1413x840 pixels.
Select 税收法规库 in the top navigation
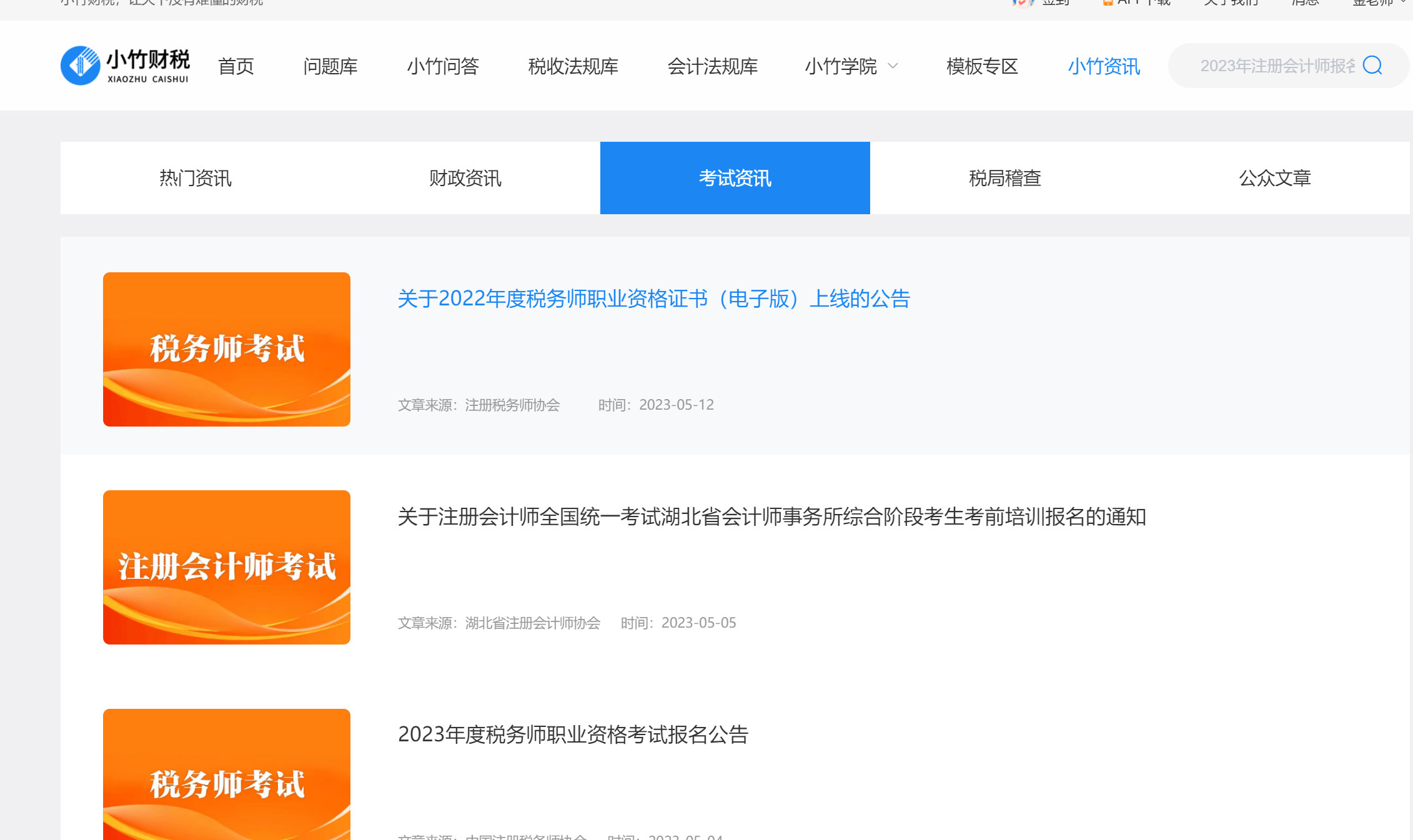coord(573,66)
